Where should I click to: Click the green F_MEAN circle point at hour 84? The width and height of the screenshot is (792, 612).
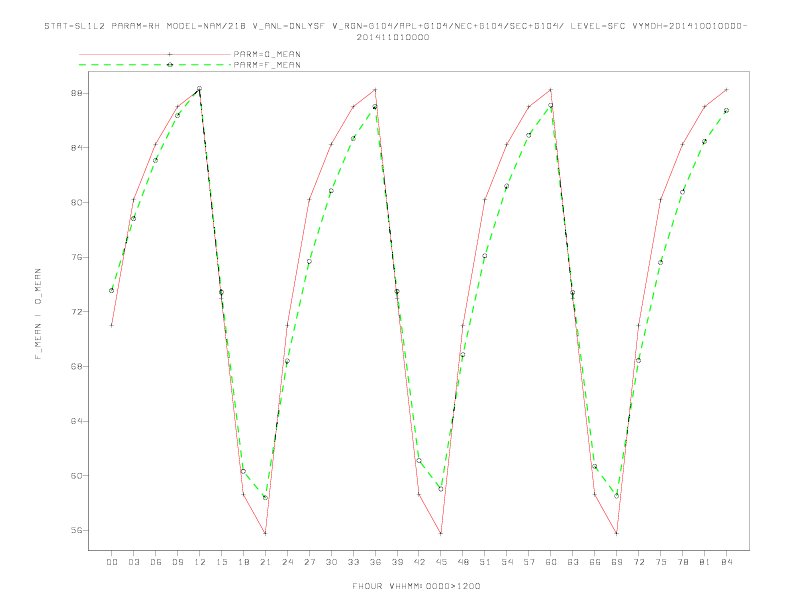coord(726,110)
